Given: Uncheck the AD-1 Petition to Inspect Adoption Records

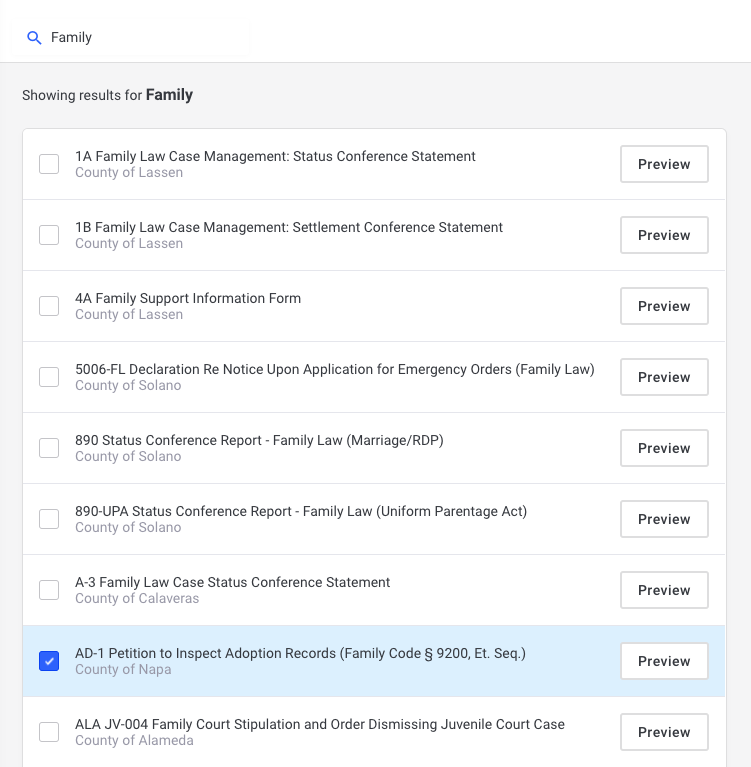Looking at the screenshot, I should click(49, 661).
